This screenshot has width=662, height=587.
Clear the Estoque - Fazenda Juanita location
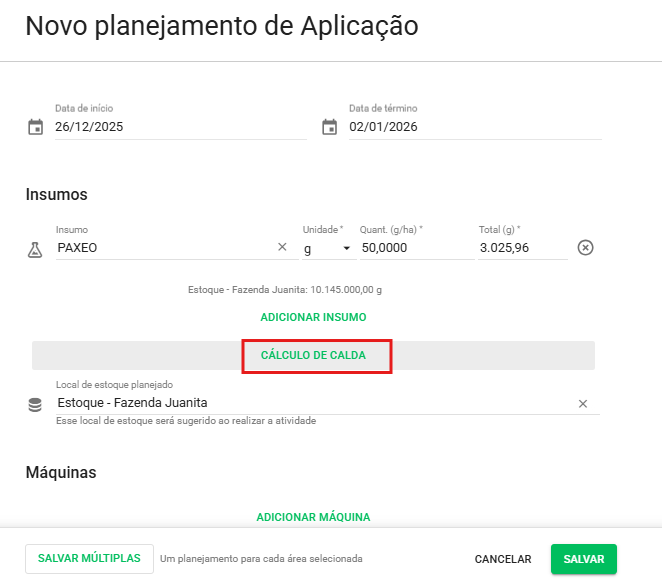(x=583, y=403)
